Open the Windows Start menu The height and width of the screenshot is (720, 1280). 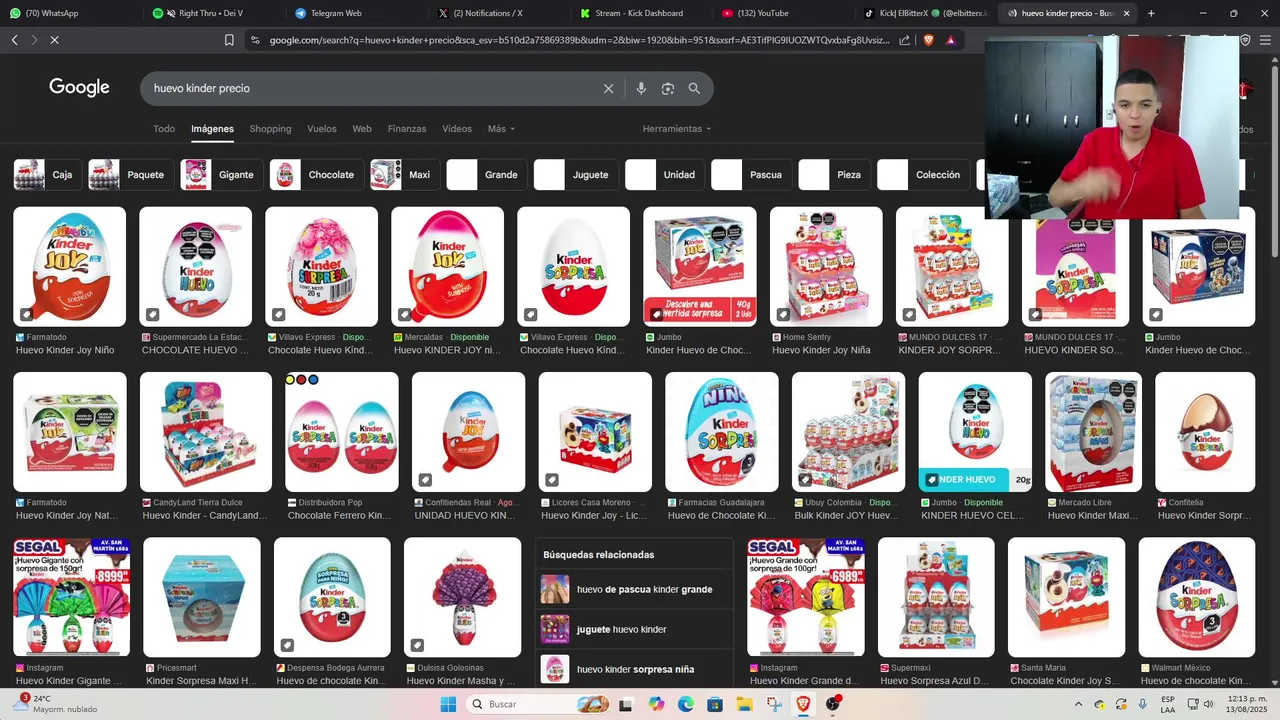tap(448, 704)
